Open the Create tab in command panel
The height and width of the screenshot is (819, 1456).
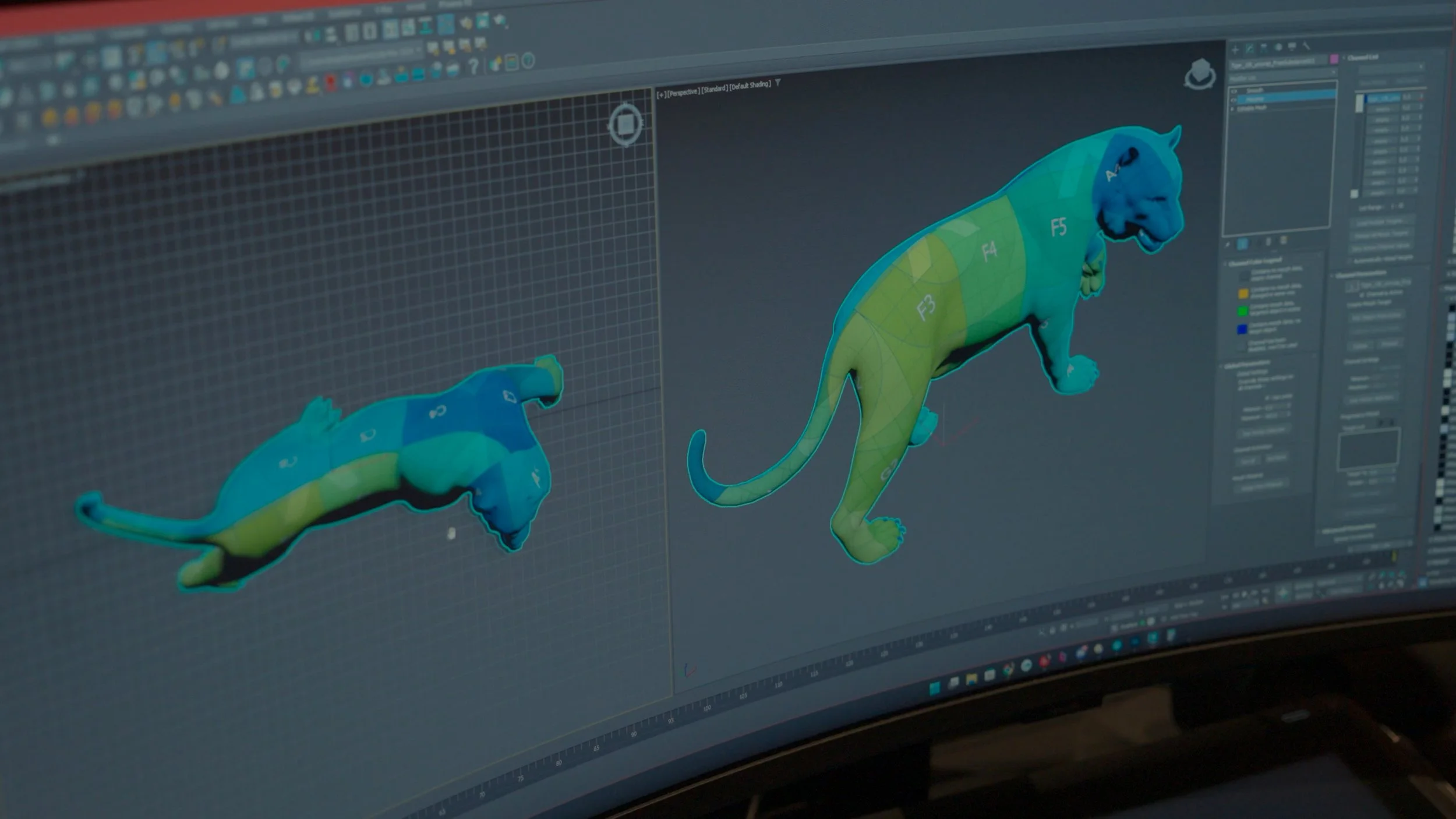click(1235, 50)
